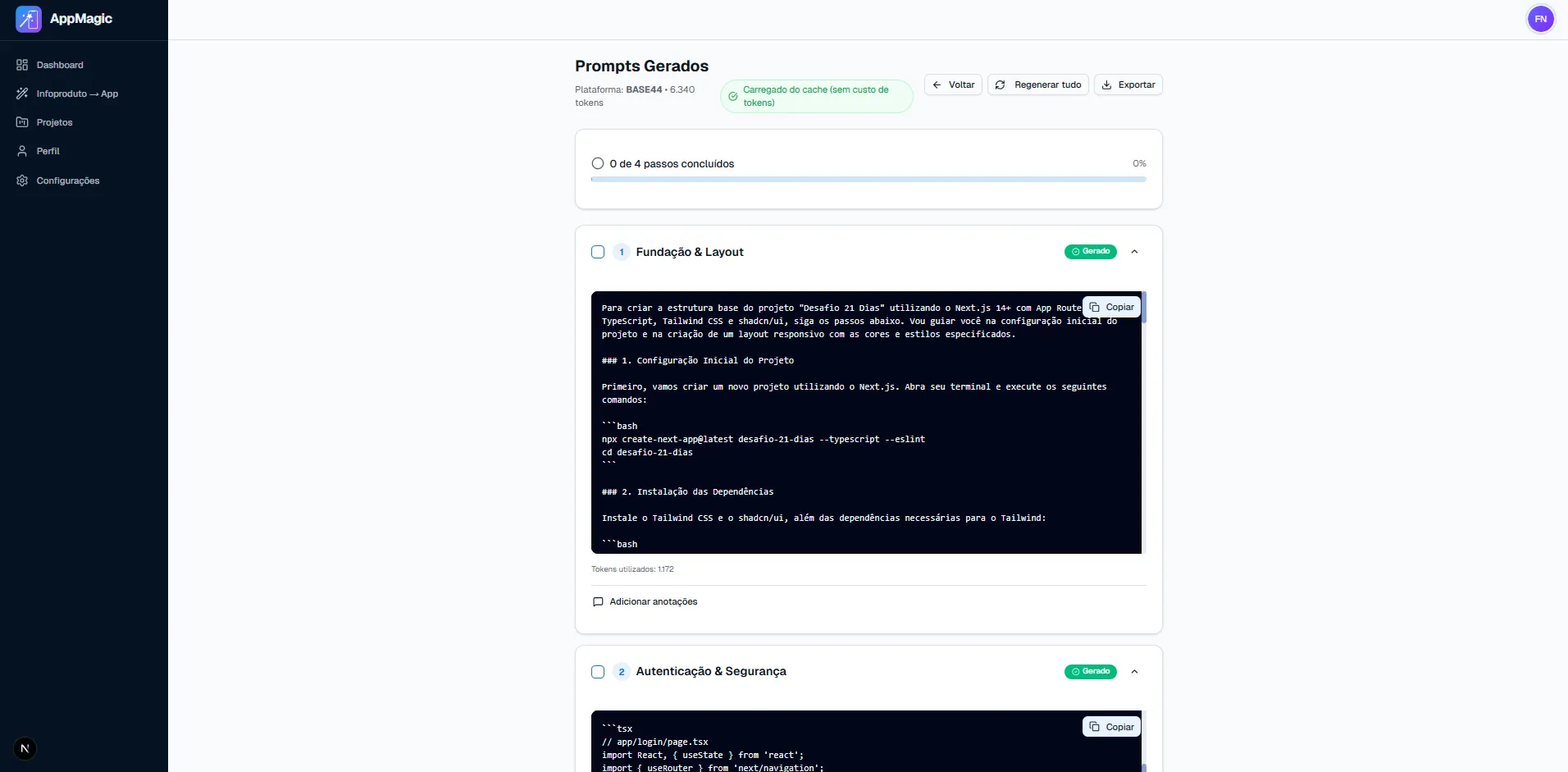The image size is (1568, 772).
Task: Click the AppMagic logo icon
Action: [27, 19]
